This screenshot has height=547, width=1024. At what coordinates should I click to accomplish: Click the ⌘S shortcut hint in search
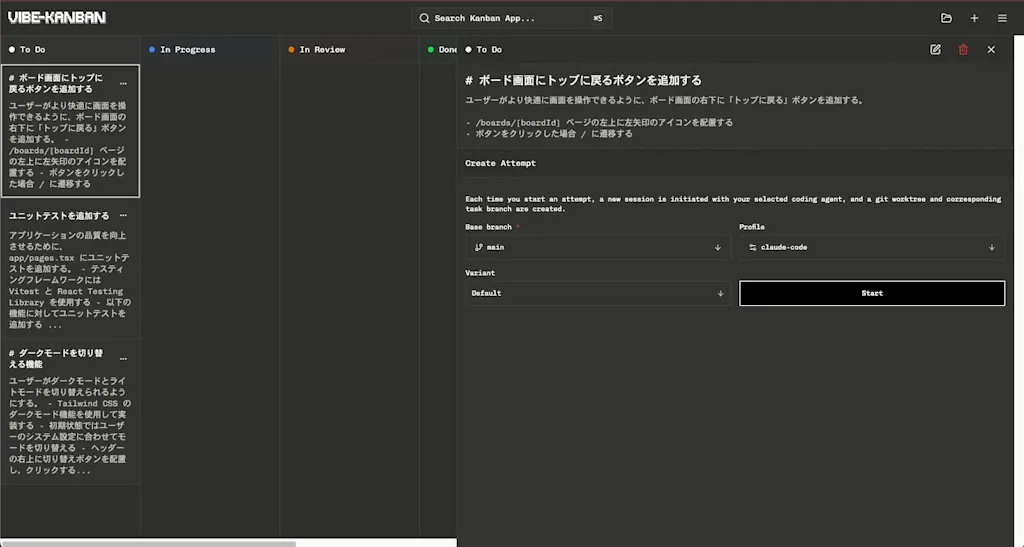(598, 18)
